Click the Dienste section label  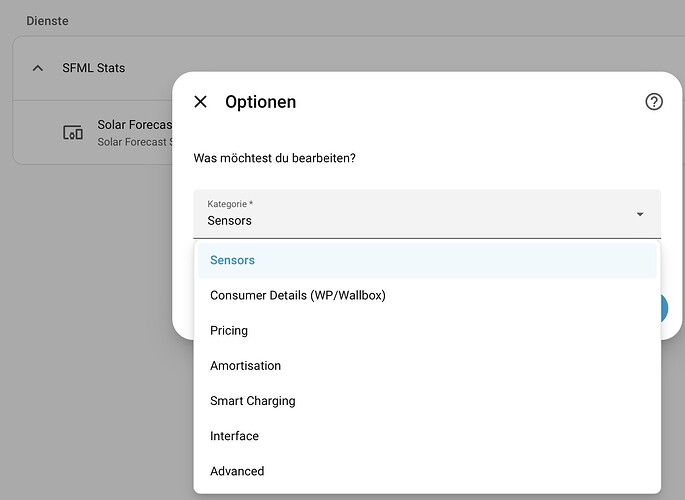47,21
